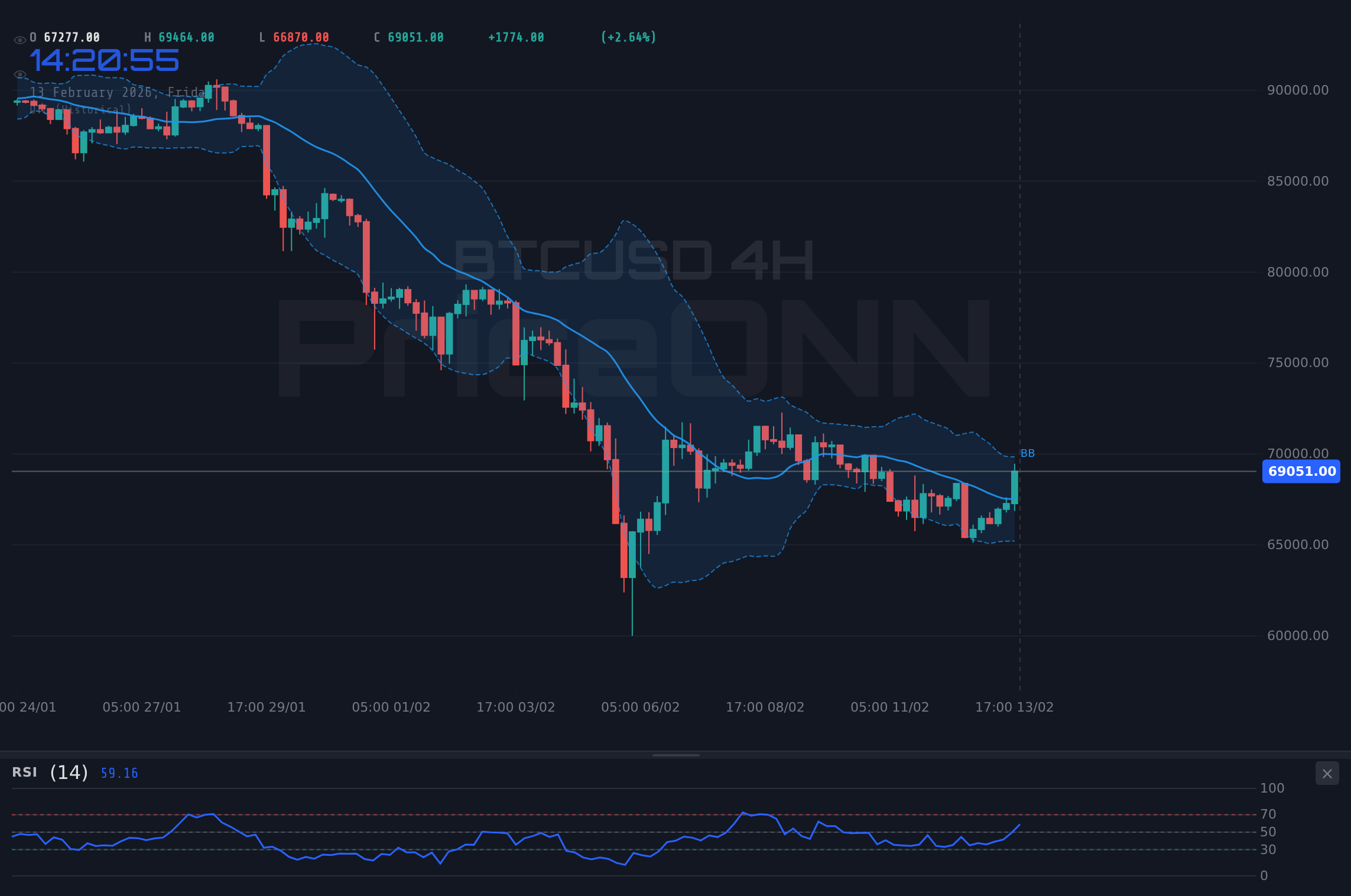Click the +1774.00 change value
Viewport: 1351px width, 896px height.
tap(516, 37)
